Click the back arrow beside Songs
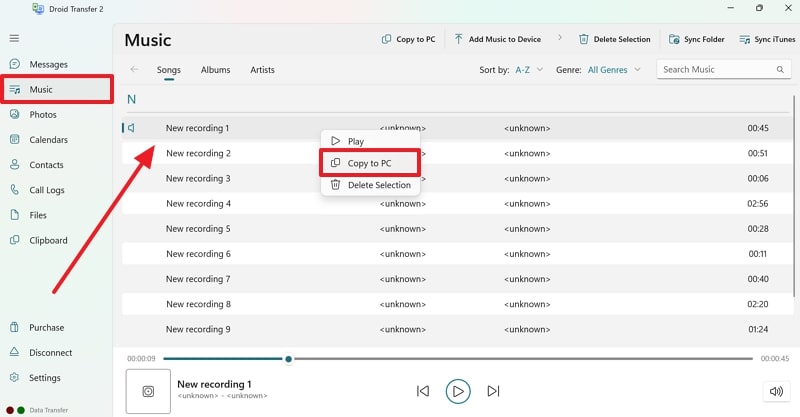The width and height of the screenshot is (800, 417). [134, 69]
